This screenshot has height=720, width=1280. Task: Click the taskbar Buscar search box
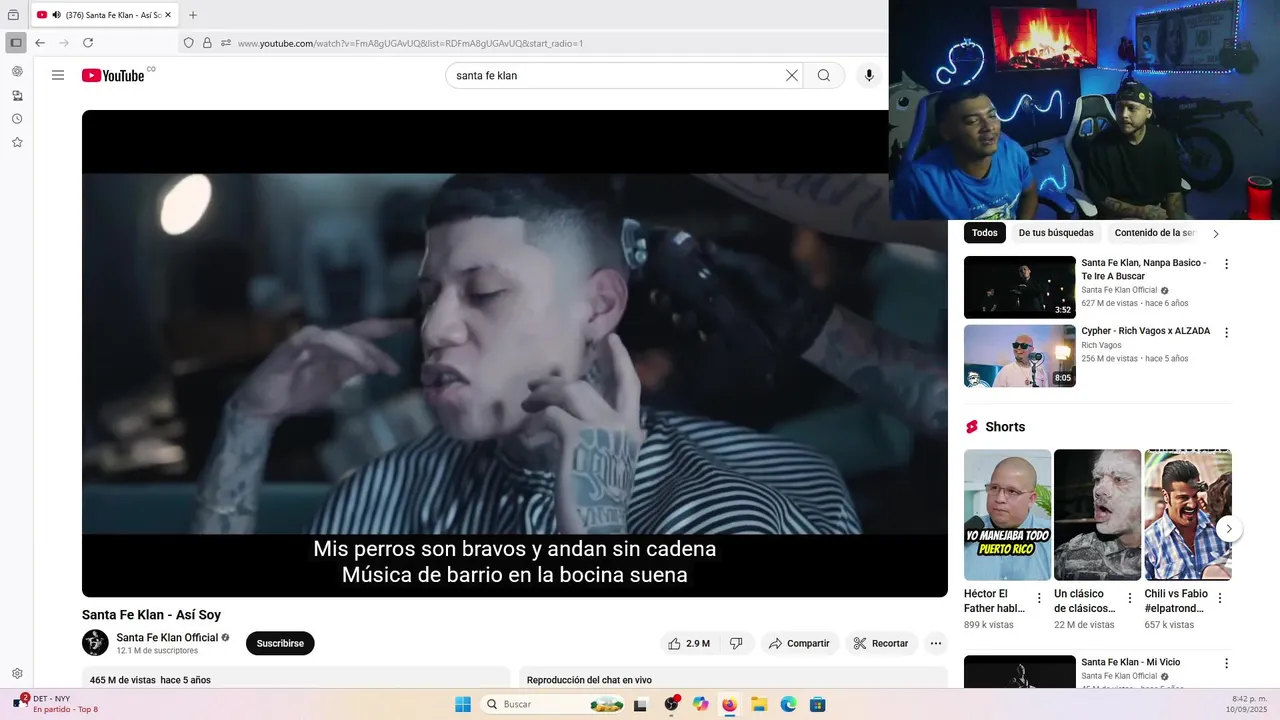[553, 704]
